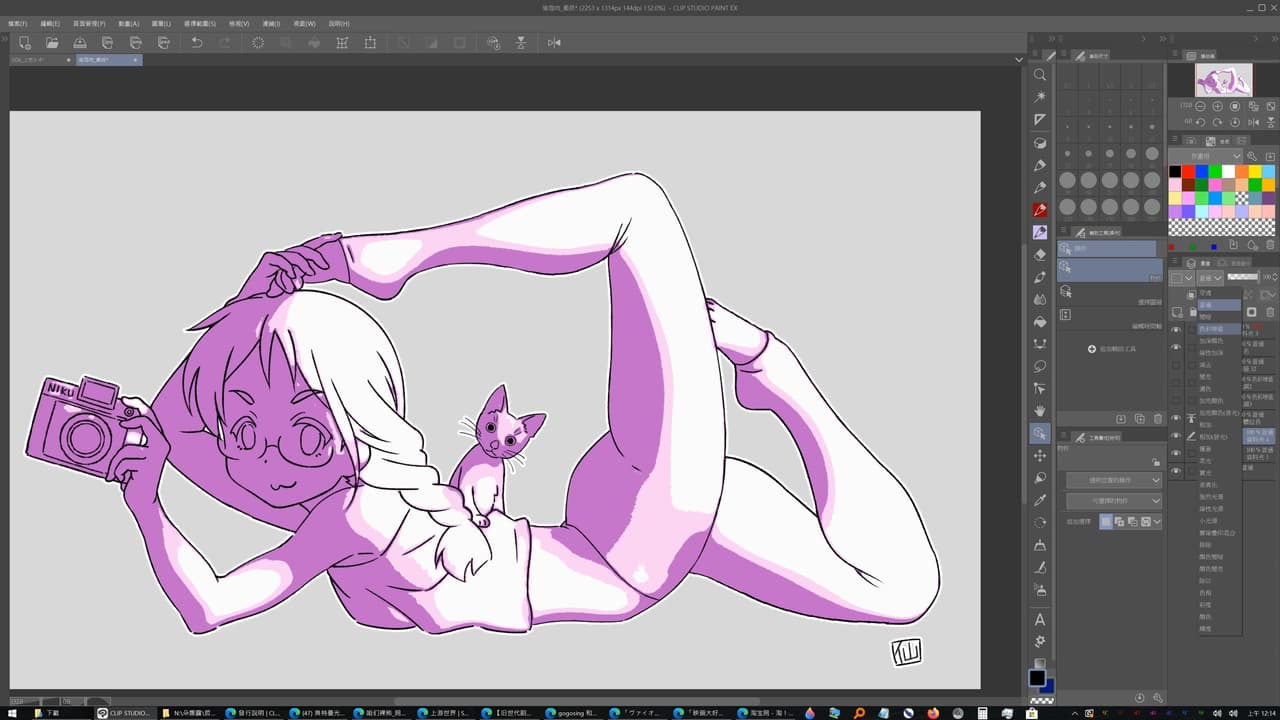The image size is (1280, 720).
Task: Toggle visibility eye of second layer row
Action: point(1176,347)
